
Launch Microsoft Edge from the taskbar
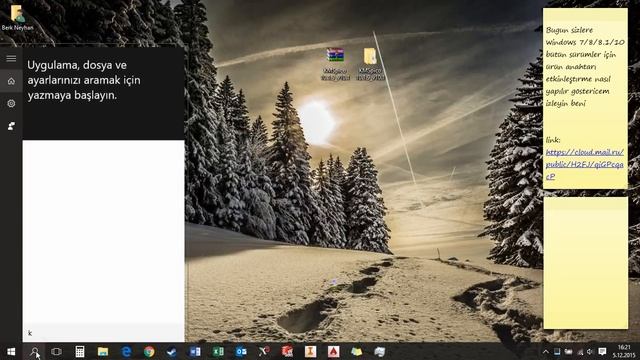coord(126,351)
